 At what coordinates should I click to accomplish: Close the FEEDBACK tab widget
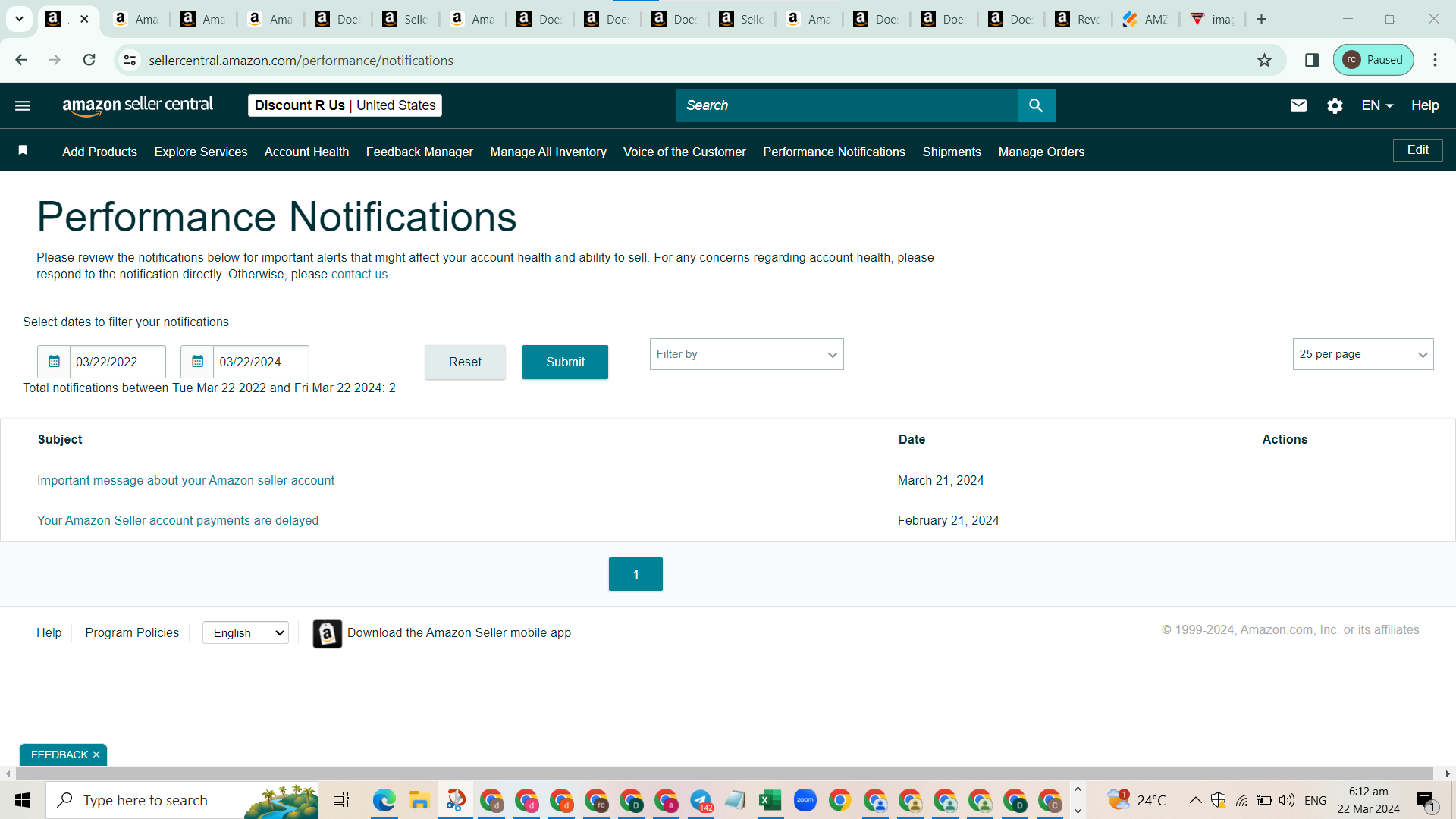coord(96,755)
